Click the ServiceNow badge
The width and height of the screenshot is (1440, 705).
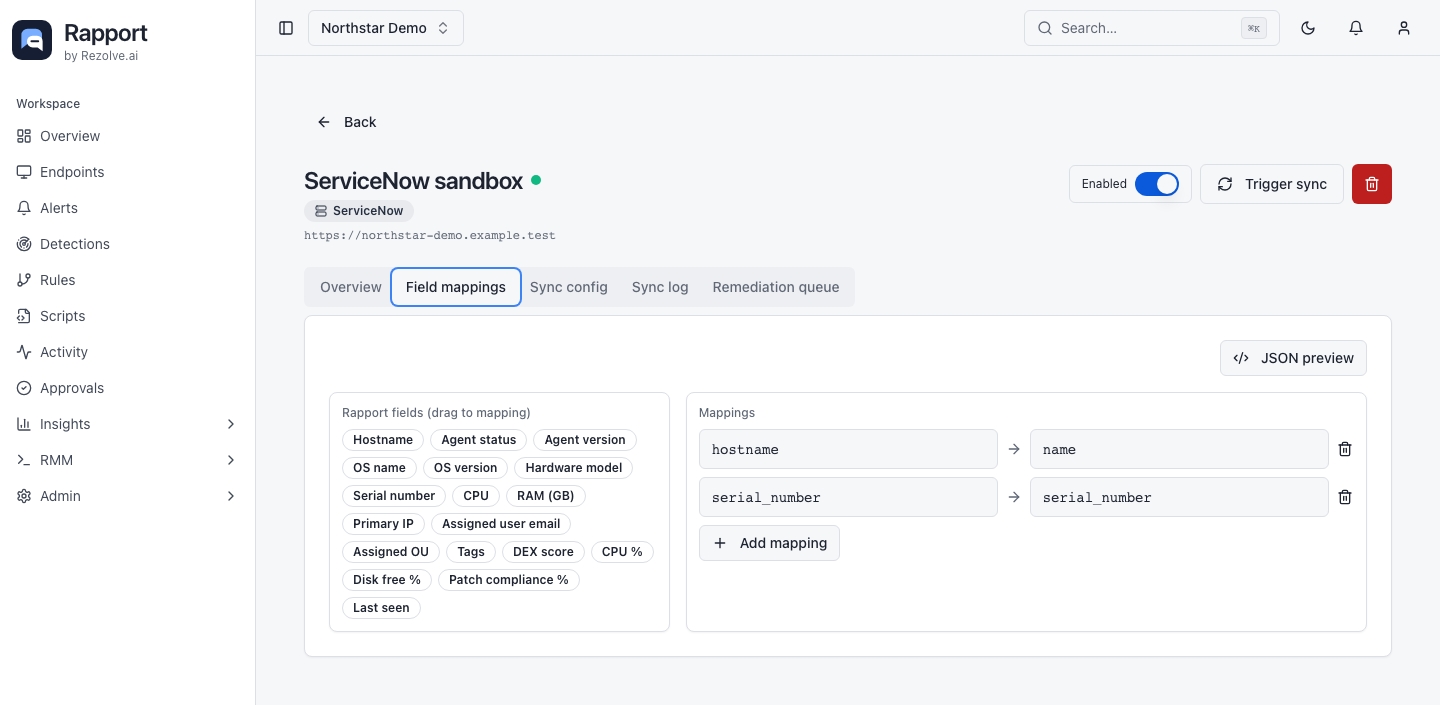click(x=359, y=211)
